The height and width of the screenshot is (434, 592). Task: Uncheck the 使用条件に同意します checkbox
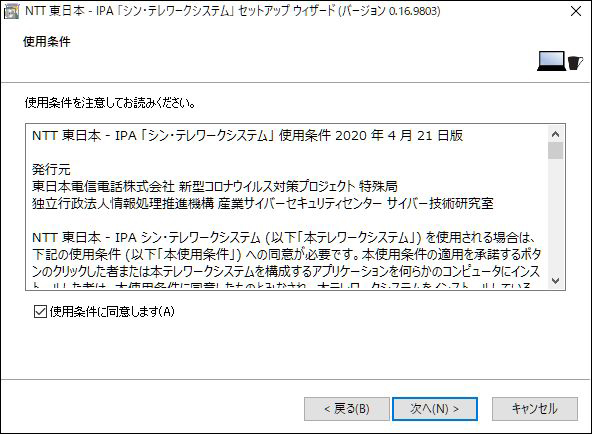click(x=40, y=312)
